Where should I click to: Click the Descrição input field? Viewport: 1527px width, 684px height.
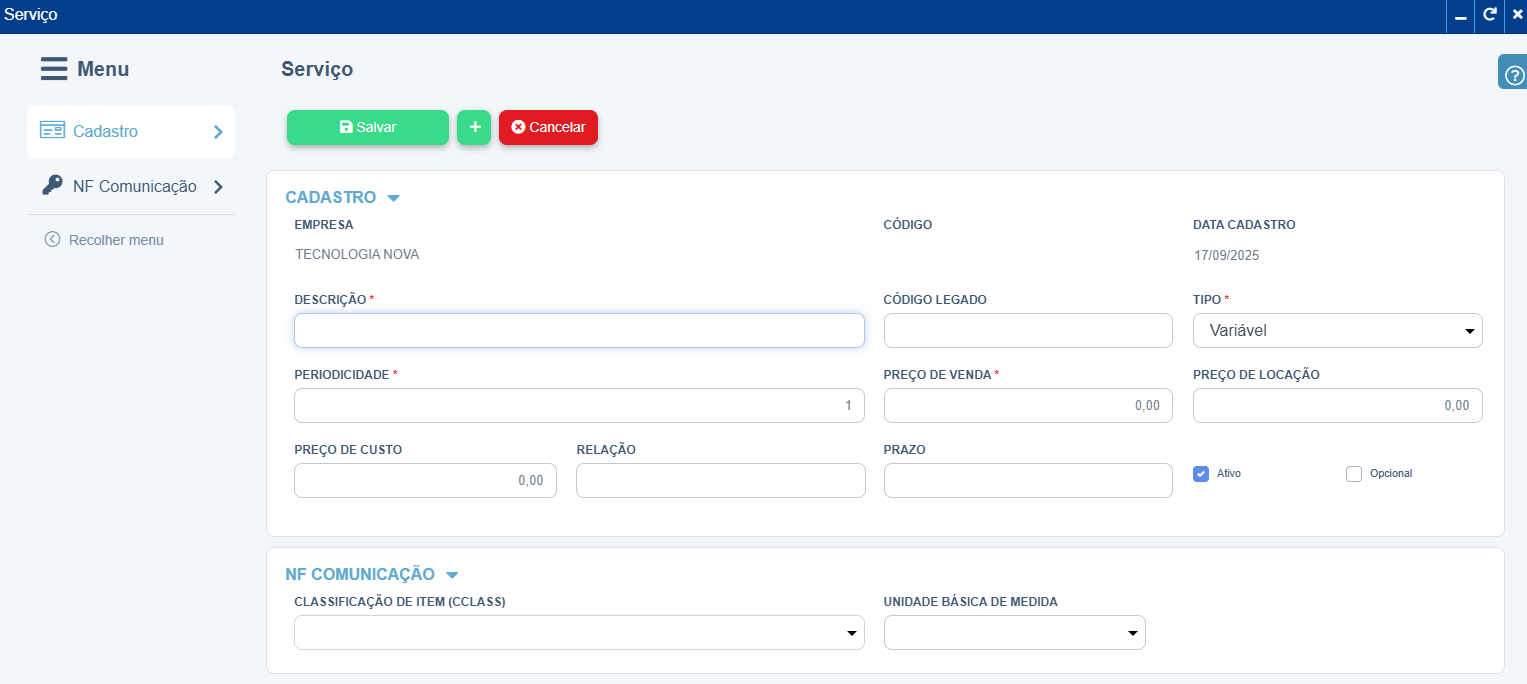(x=579, y=331)
